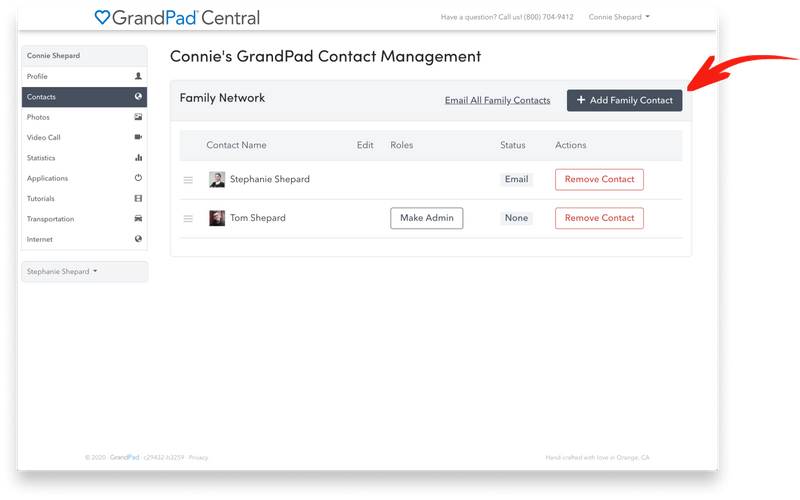Click the Internet globe icon
Image resolution: width=800 pixels, height=500 pixels.
click(138, 239)
